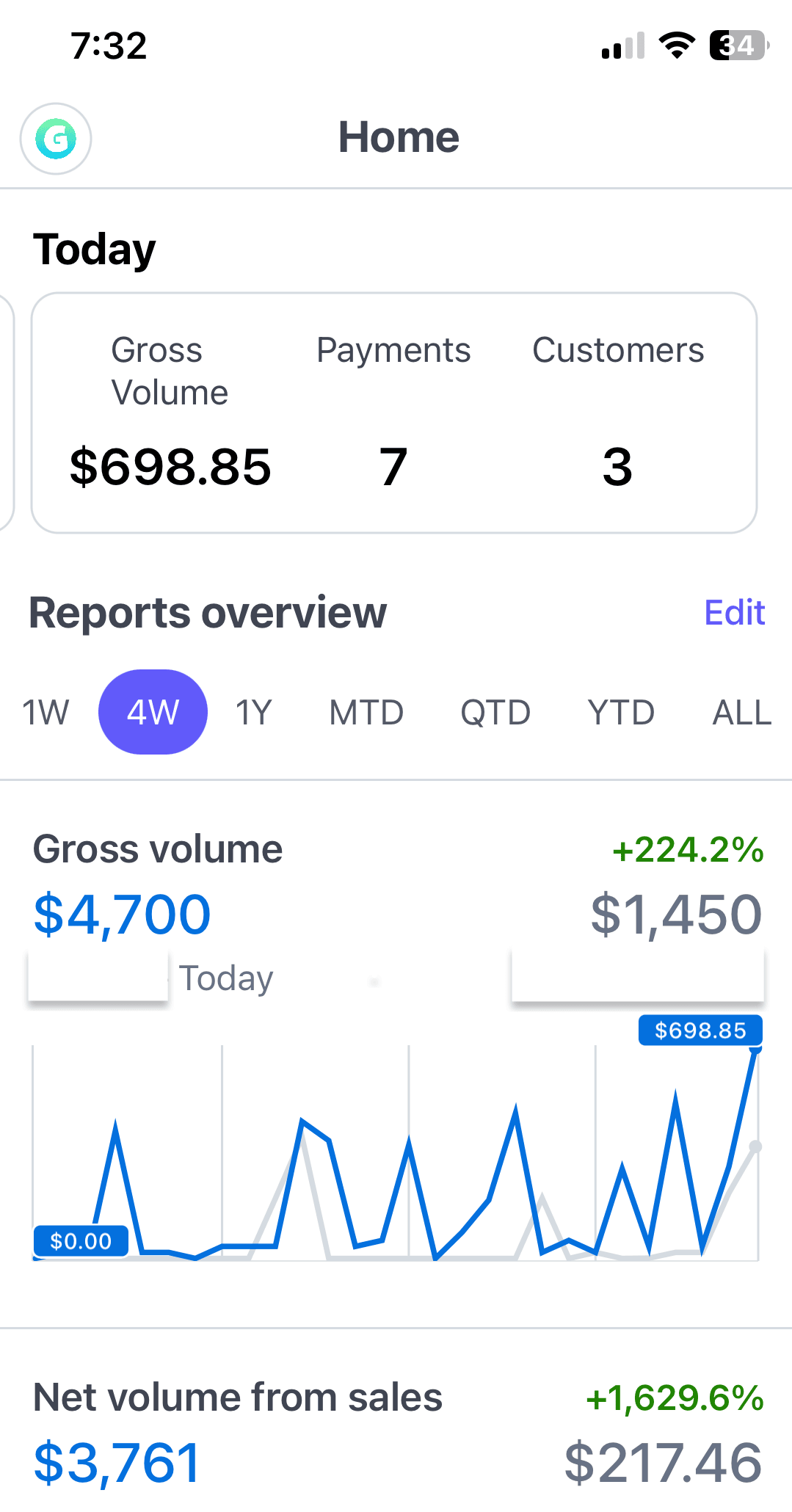Viewport: 792px width, 1512px height.
Task: Select the 1W time range
Action: point(46,712)
